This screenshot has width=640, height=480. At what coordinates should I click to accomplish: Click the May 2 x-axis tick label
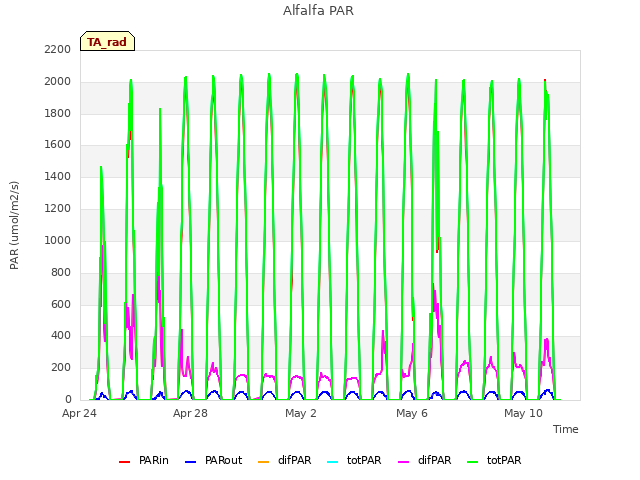[x=301, y=413]
